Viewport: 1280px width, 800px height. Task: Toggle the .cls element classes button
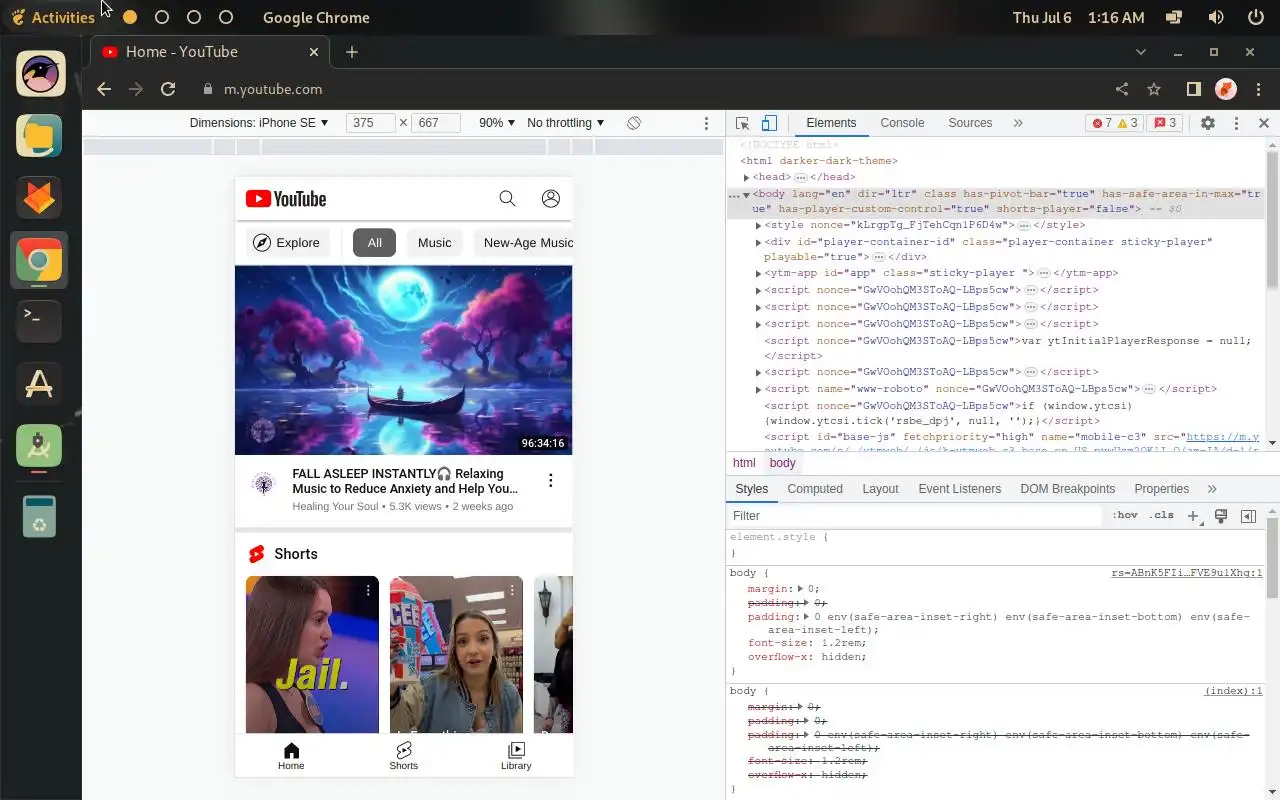1161,516
